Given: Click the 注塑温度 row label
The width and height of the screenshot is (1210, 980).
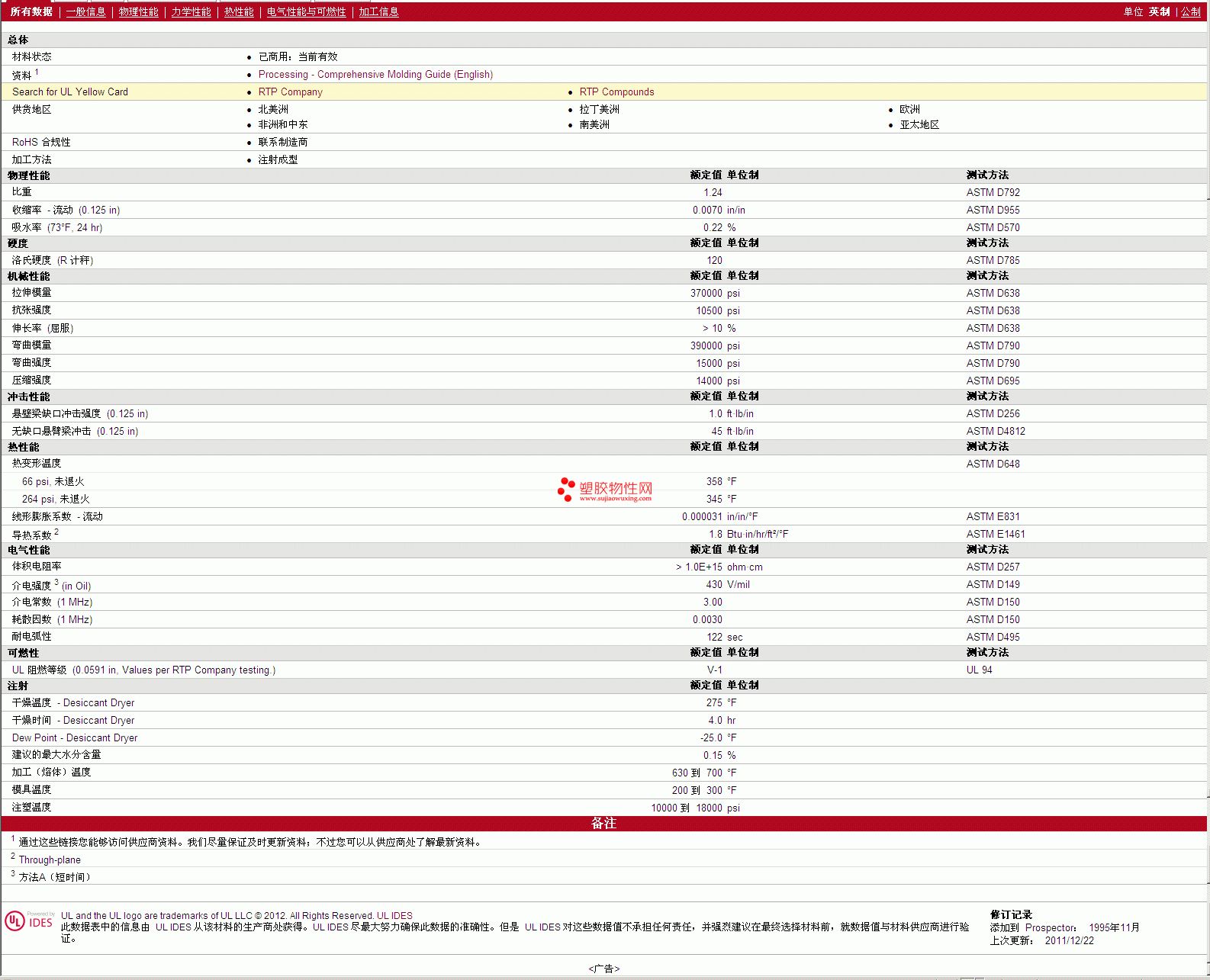Looking at the screenshot, I should pos(31,808).
